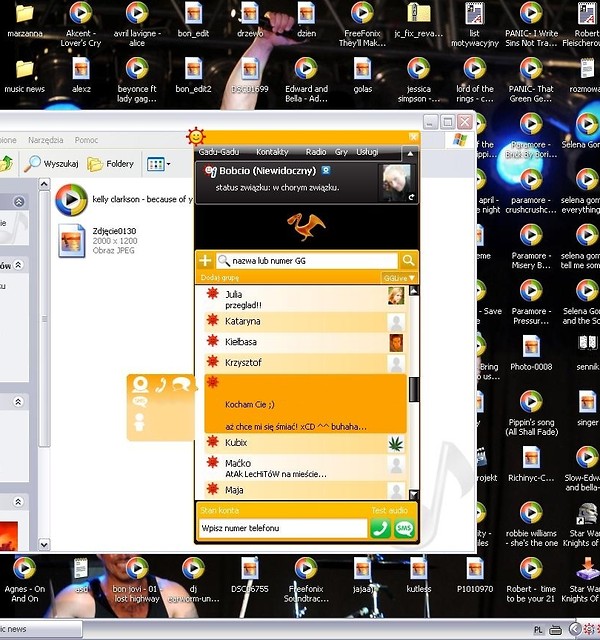Select contact Krzysztof

click(305, 363)
